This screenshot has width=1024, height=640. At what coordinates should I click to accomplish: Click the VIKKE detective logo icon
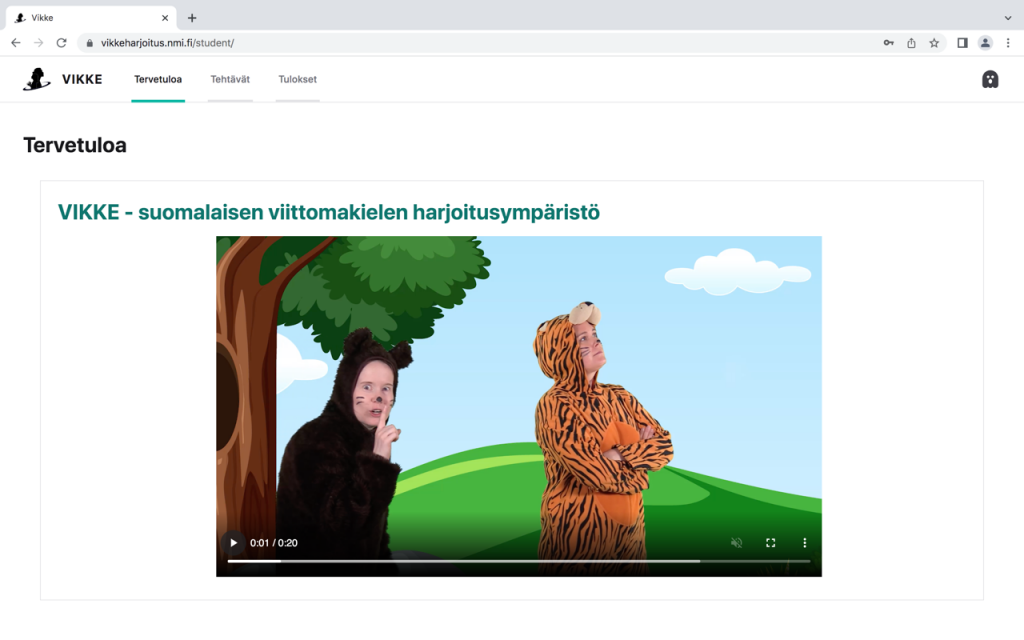pos(37,79)
